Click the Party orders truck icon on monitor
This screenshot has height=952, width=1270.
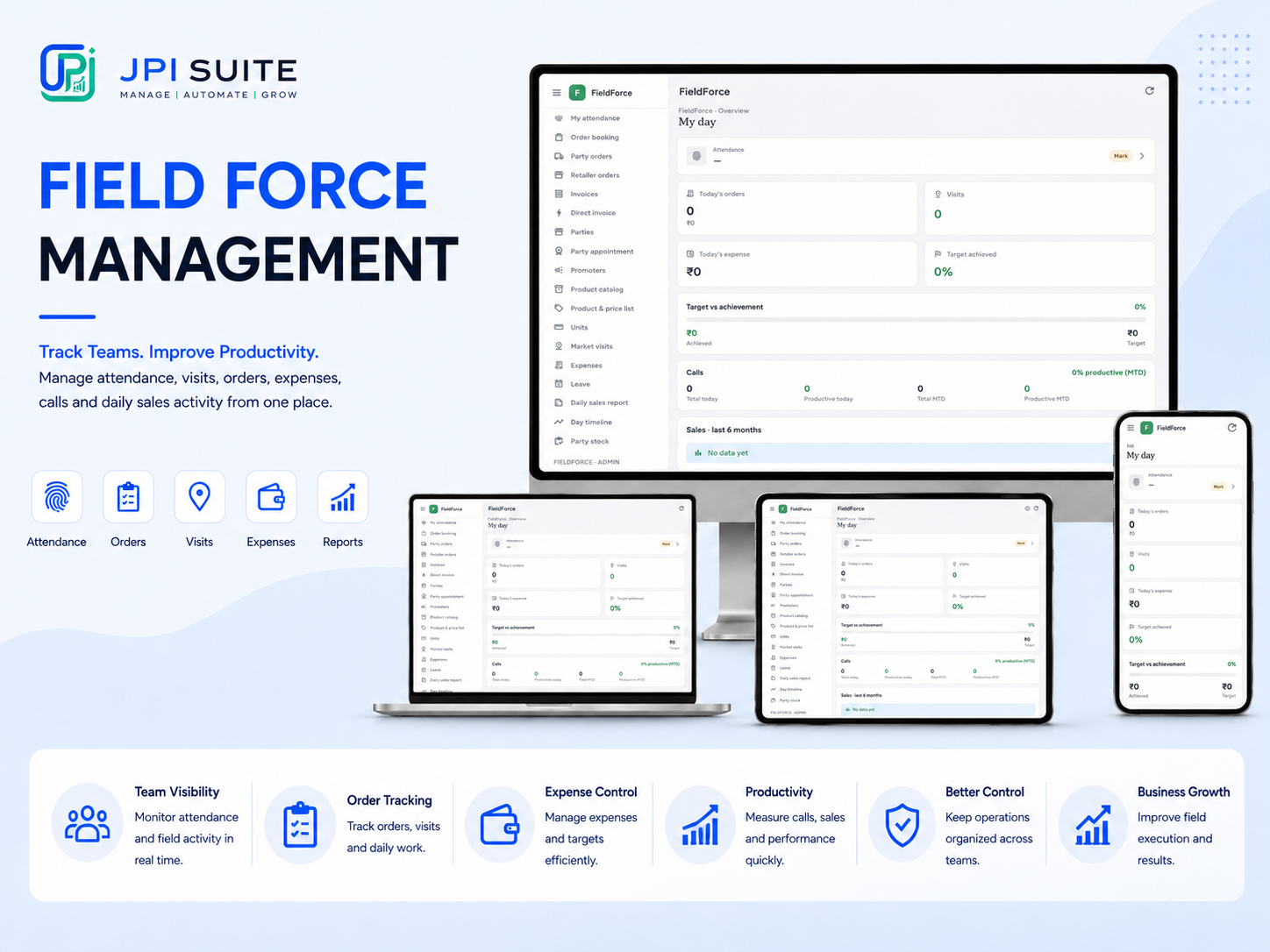(x=559, y=156)
